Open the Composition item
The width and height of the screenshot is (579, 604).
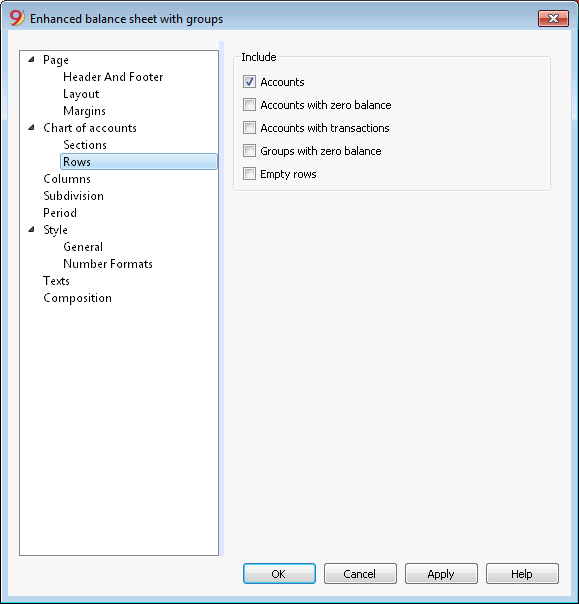pyautogui.click(x=77, y=298)
